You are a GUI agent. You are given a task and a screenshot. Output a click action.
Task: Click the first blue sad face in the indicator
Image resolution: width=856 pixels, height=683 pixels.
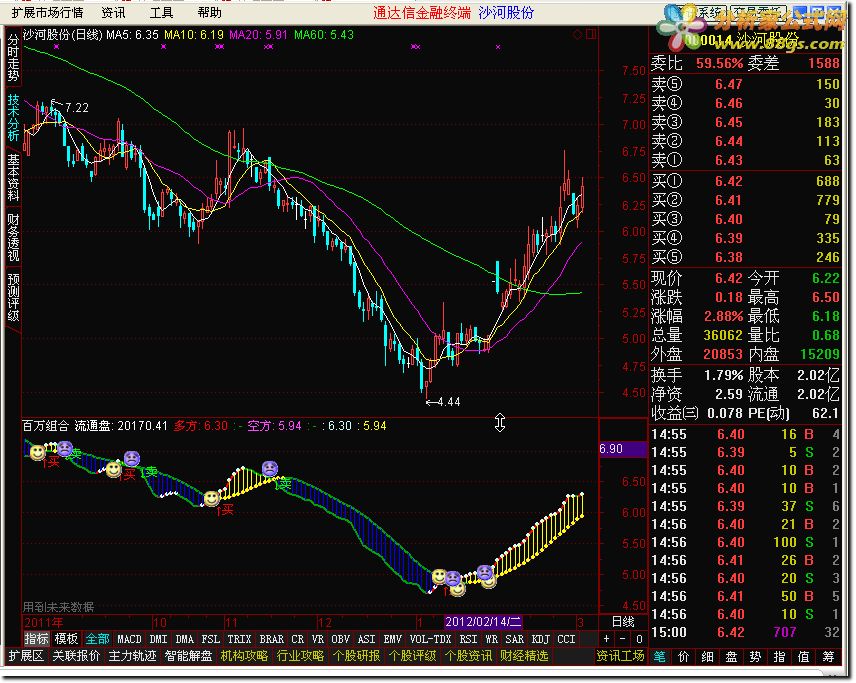(65, 449)
